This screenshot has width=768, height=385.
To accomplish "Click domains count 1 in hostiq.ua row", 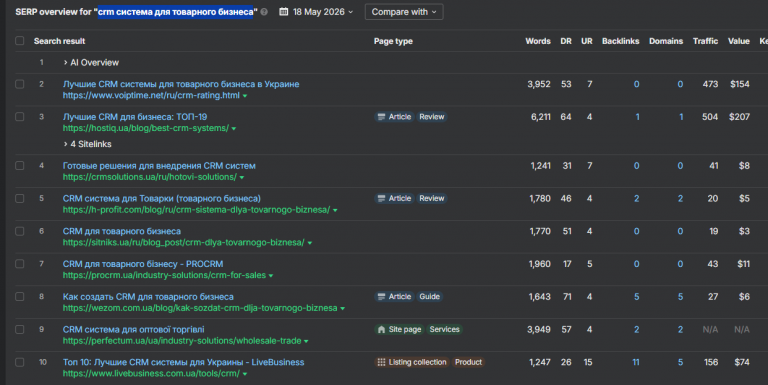I will coord(681,117).
